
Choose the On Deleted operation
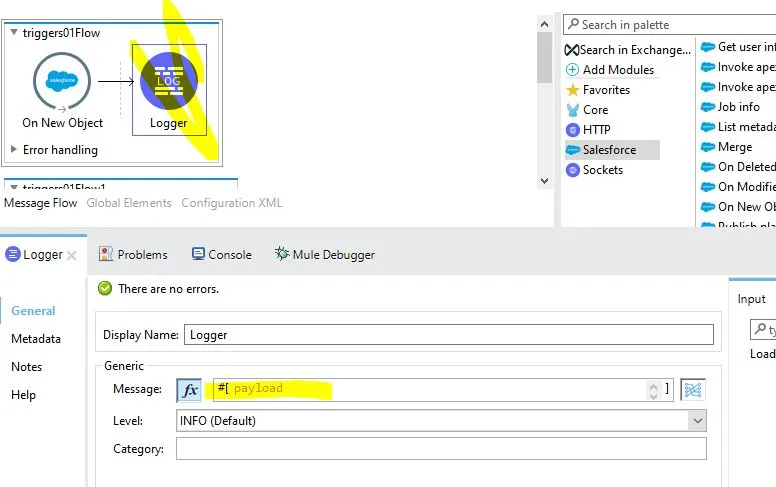[738, 167]
